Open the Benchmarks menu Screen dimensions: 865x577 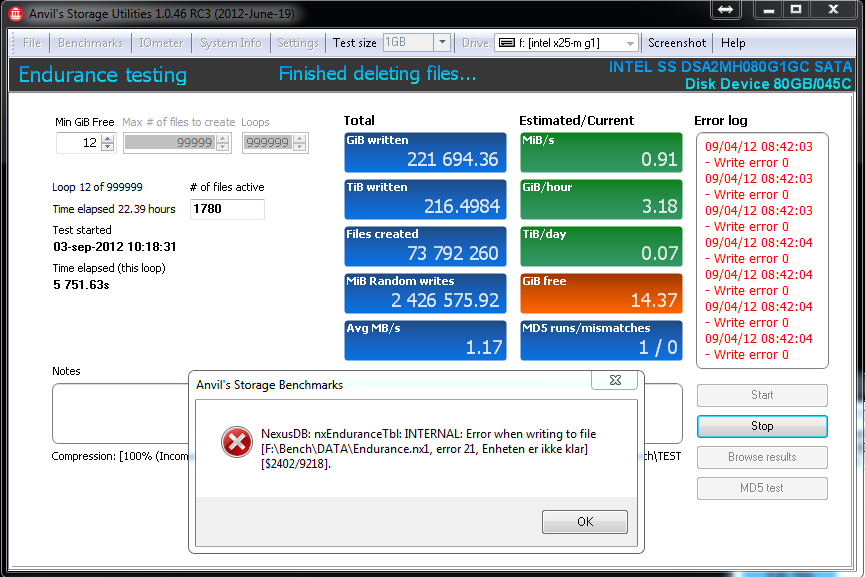(90, 43)
